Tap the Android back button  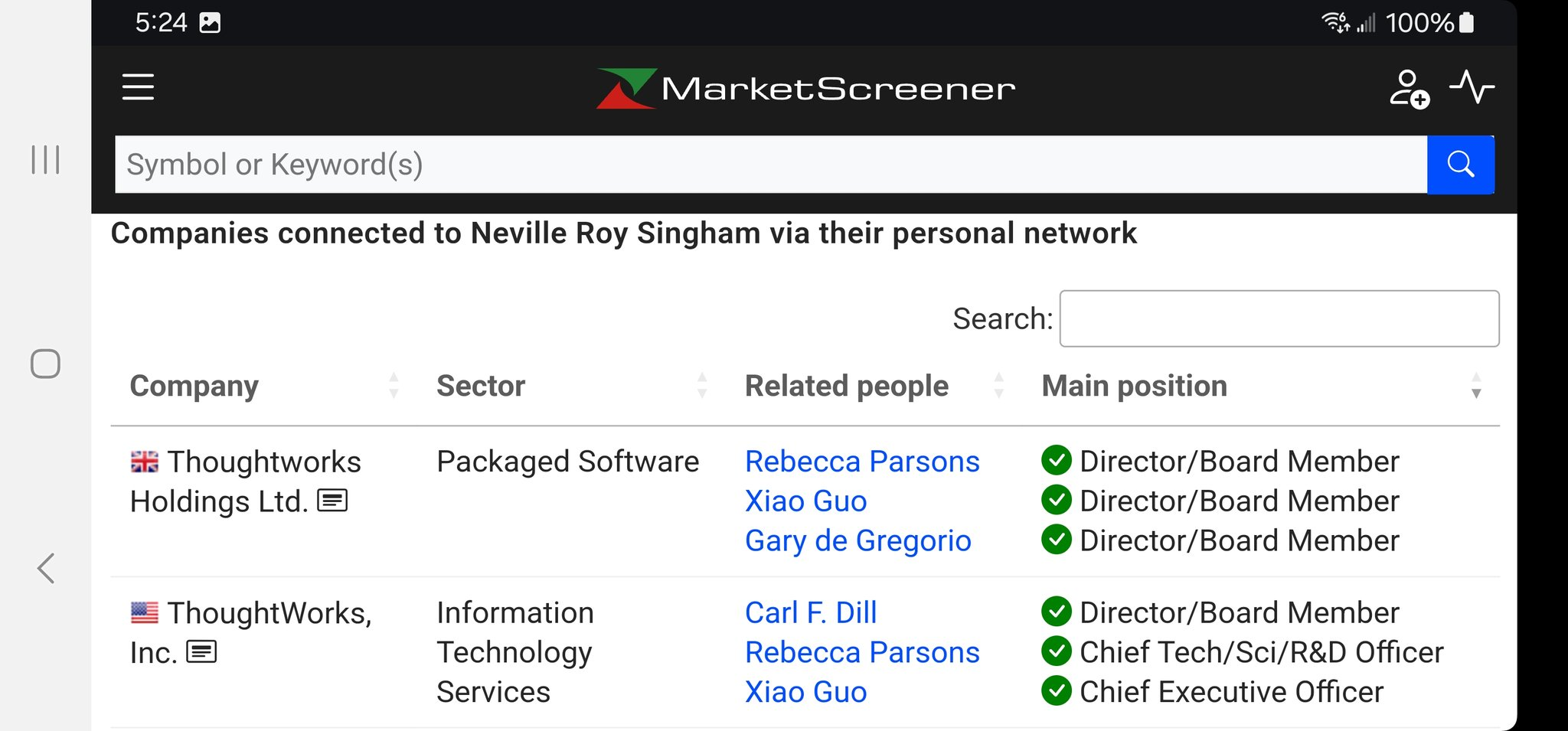click(46, 568)
